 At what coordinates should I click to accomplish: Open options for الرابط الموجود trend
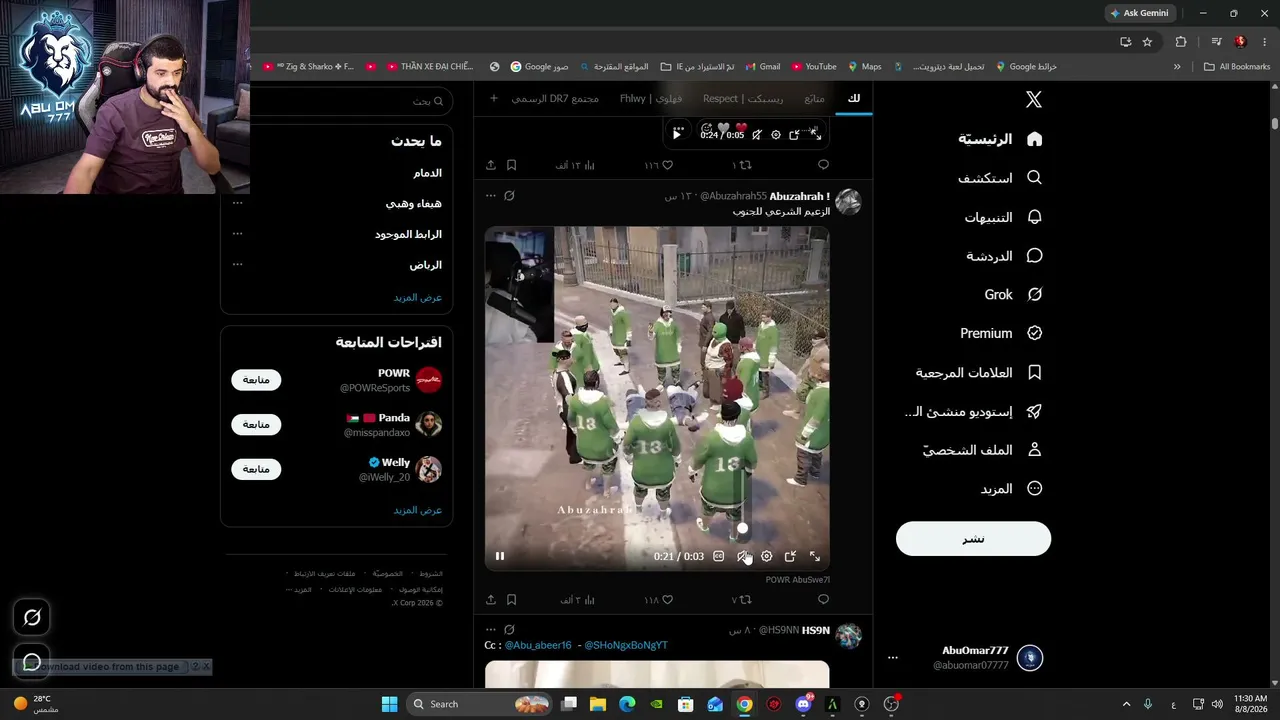click(x=237, y=234)
